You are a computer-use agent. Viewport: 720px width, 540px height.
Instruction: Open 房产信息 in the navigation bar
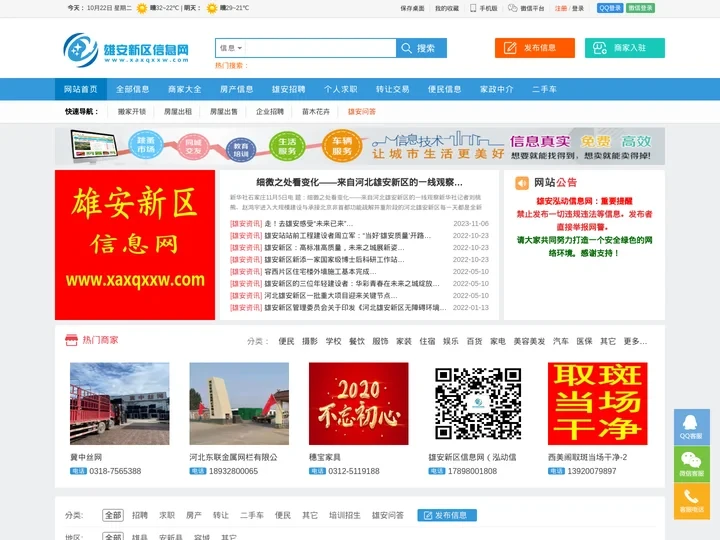tap(236, 89)
